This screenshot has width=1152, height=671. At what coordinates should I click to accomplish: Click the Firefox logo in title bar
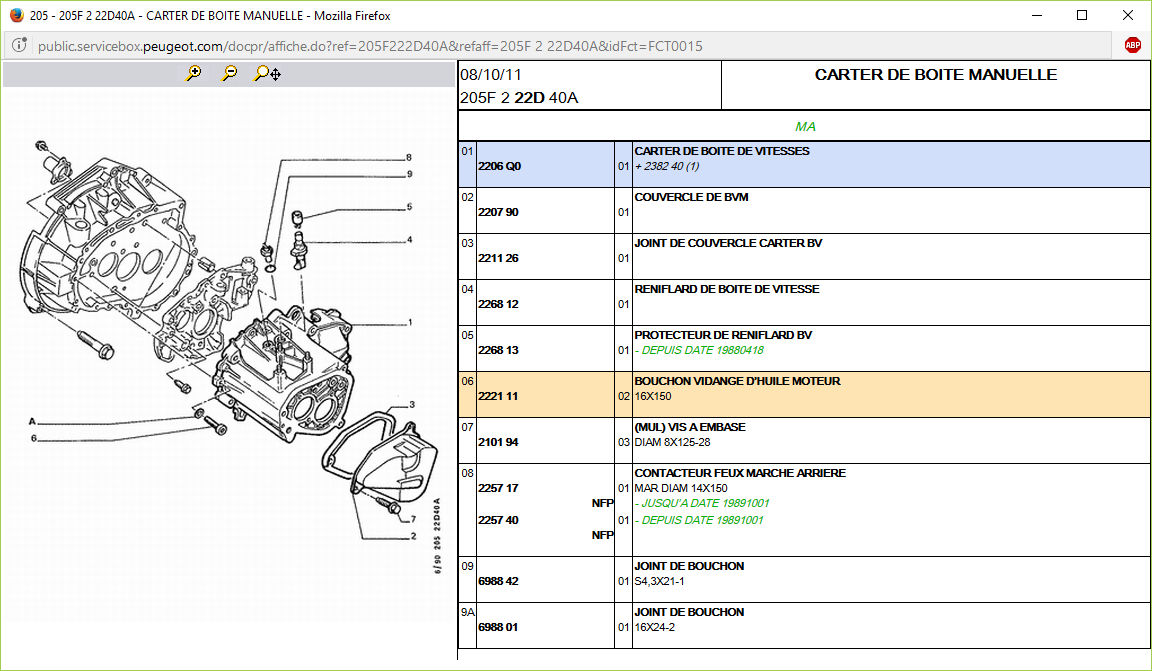tap(12, 15)
